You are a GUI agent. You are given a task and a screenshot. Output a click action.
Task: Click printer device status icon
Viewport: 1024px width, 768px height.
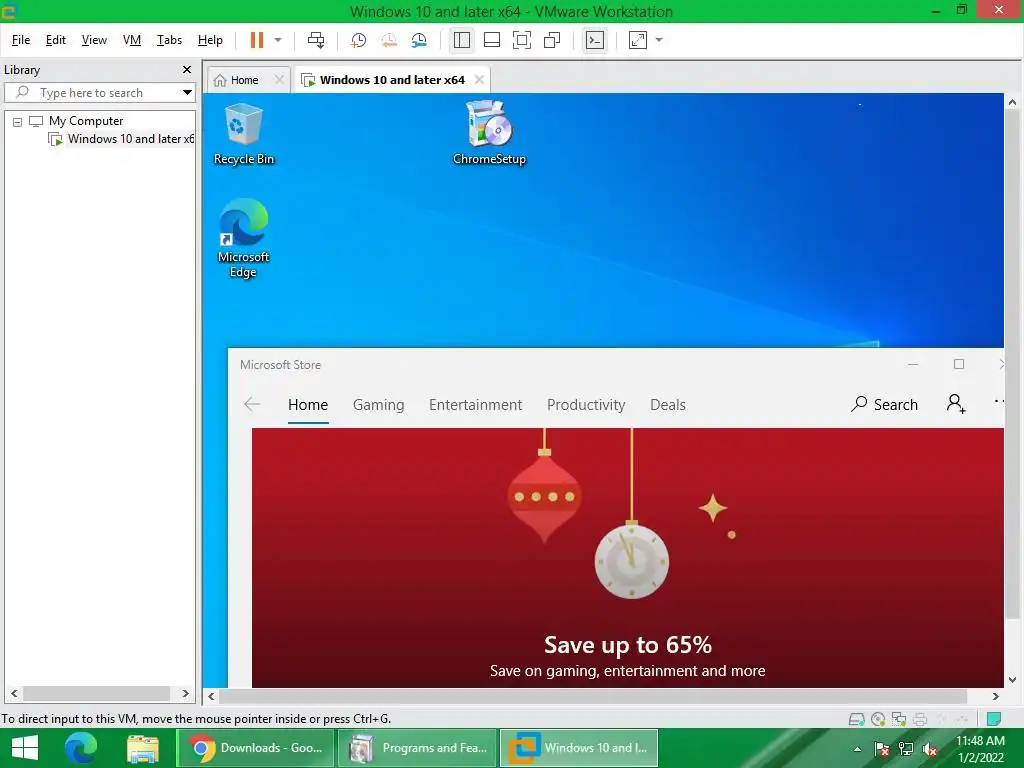(x=920, y=720)
